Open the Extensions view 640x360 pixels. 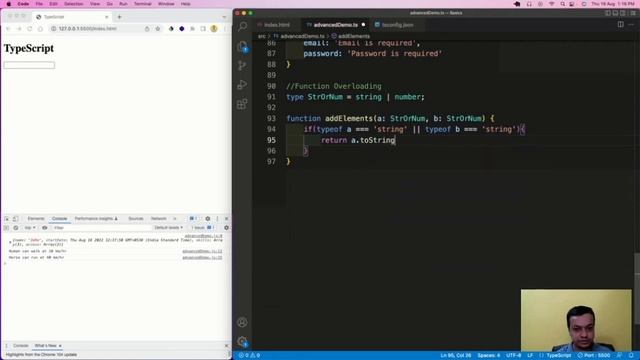click(x=242, y=104)
